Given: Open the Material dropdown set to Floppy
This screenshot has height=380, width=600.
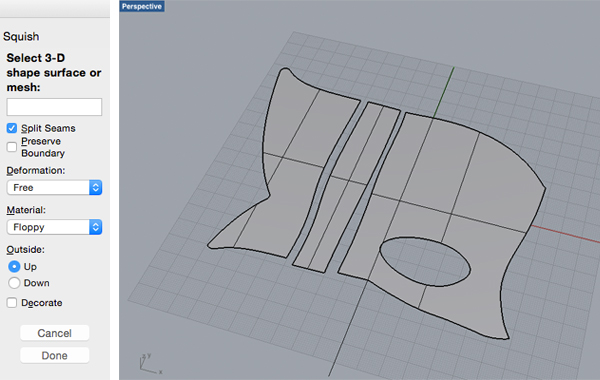Looking at the screenshot, I should (x=54, y=227).
